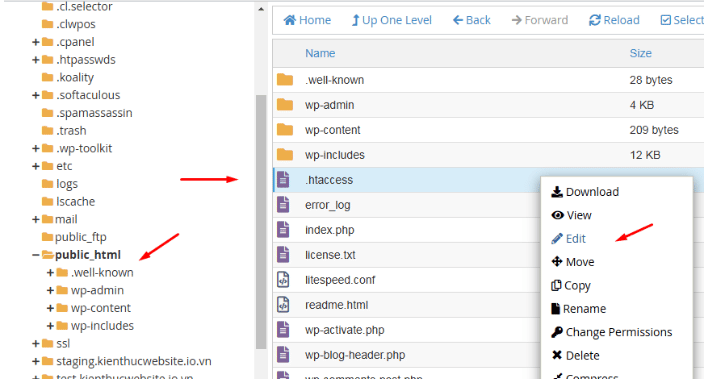Image resolution: width=710 pixels, height=386 pixels.
Task: Expand the .cpanel folder in the tree
Action: point(35,43)
